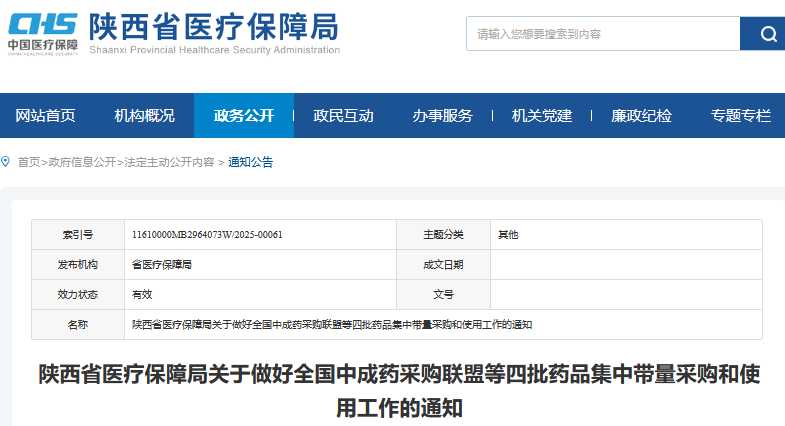Click the location pin icon in breadcrumb
Viewport: 785px width, 426px height.
[6, 162]
